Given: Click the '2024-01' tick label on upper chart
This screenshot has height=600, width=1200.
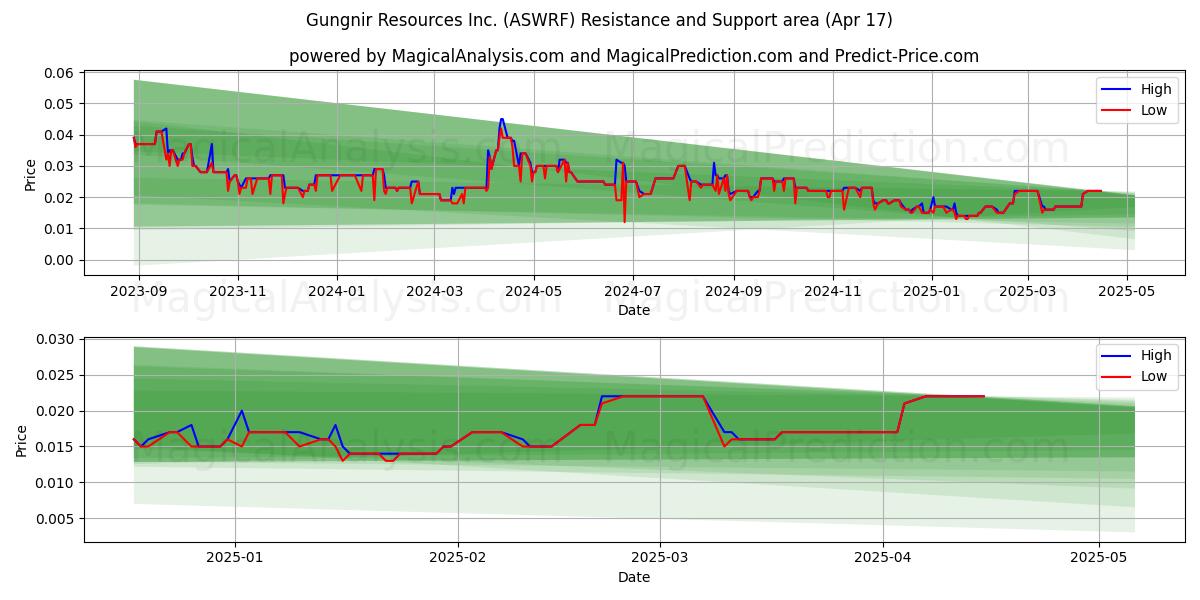Looking at the screenshot, I should (336, 290).
